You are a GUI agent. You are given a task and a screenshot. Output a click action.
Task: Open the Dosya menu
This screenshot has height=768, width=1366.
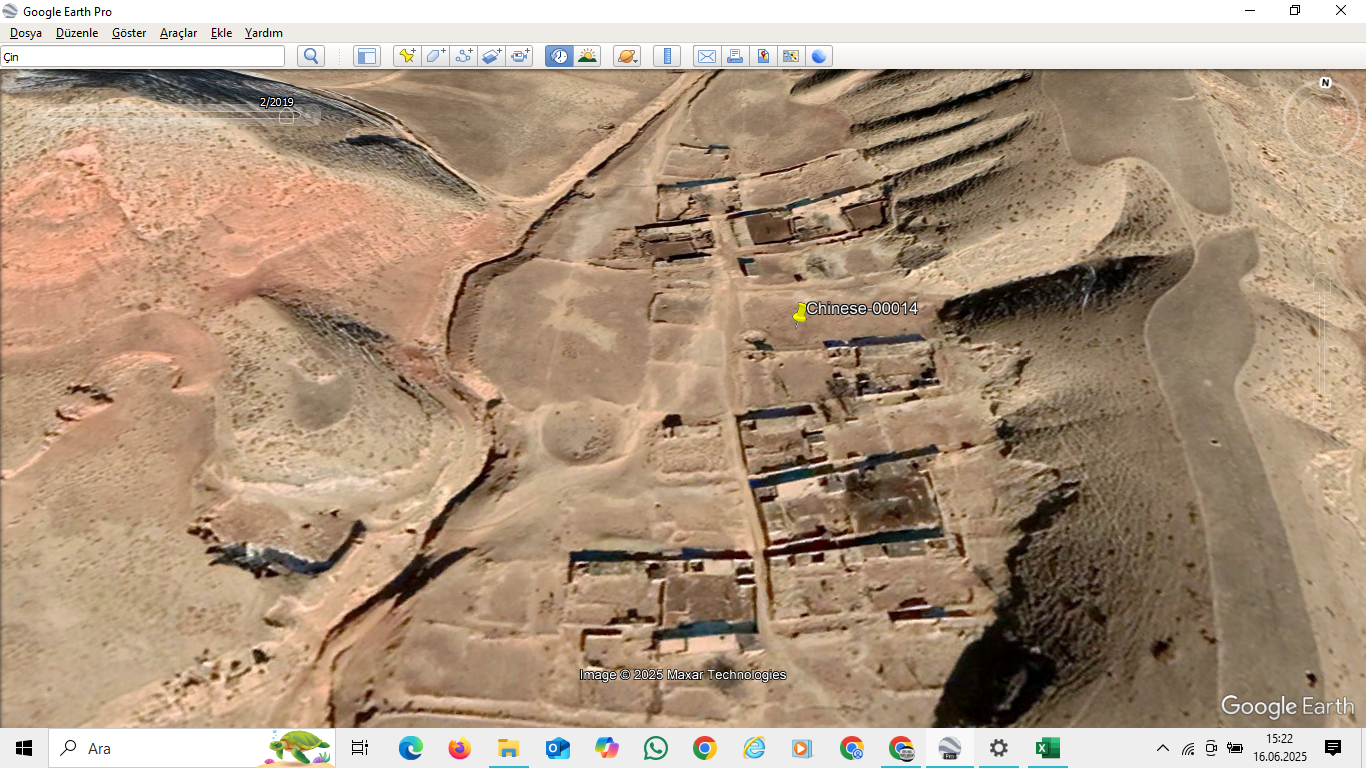(26, 33)
